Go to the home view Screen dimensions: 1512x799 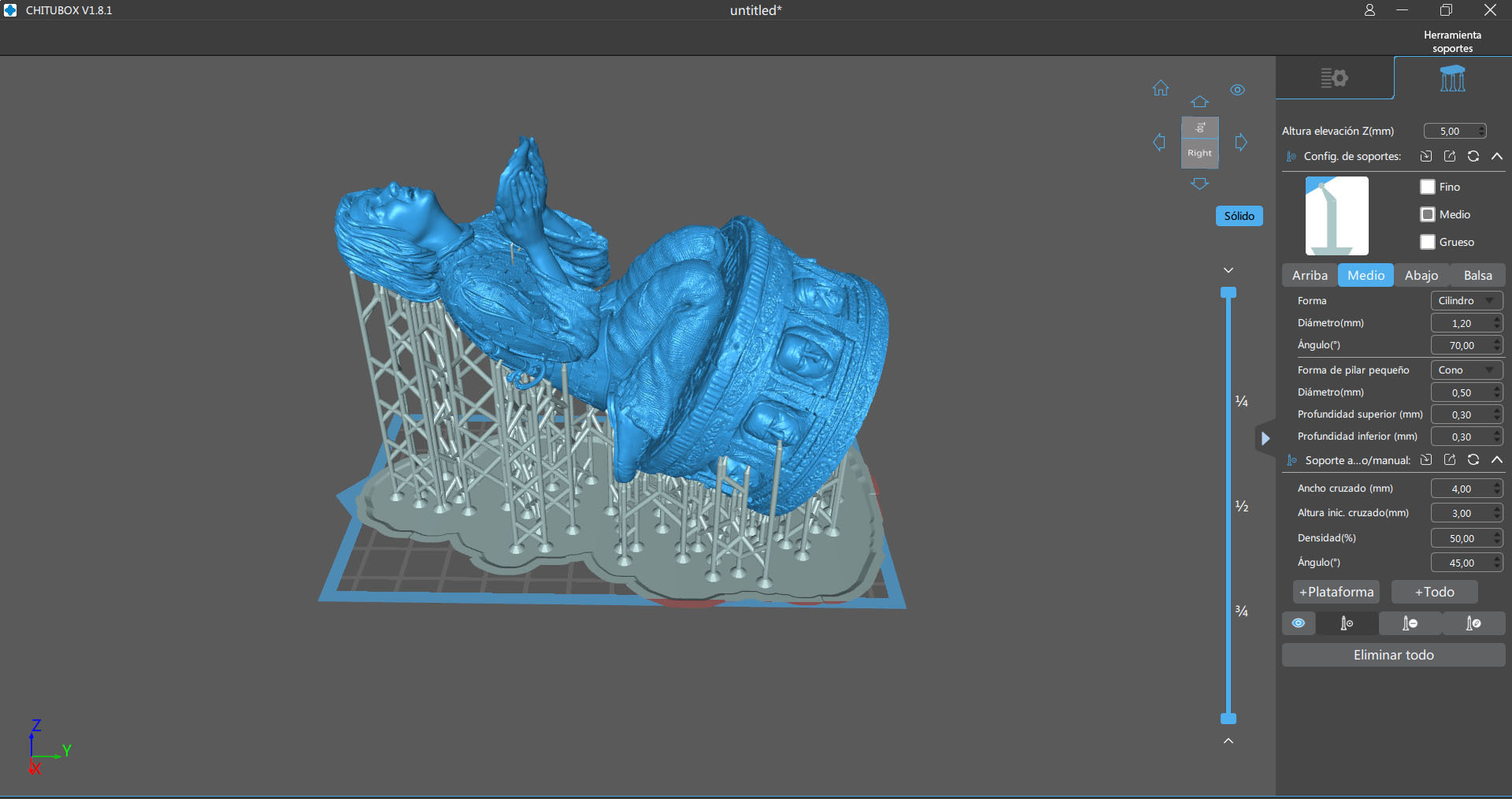point(1161,88)
